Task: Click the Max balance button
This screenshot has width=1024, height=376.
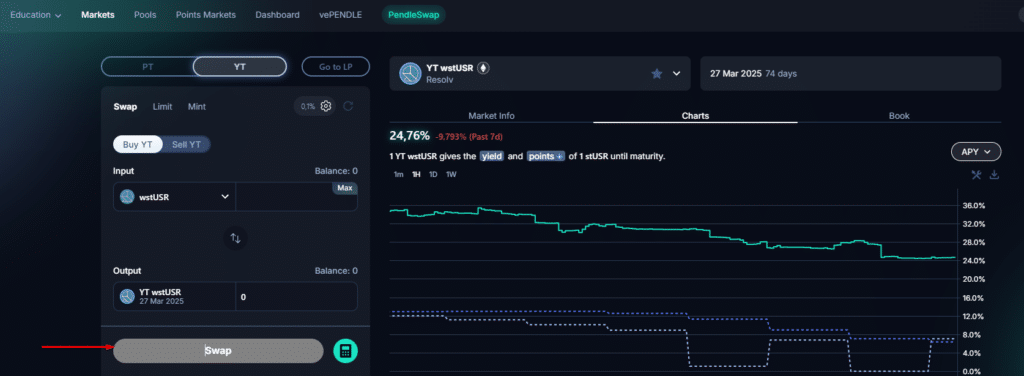Action: point(345,188)
